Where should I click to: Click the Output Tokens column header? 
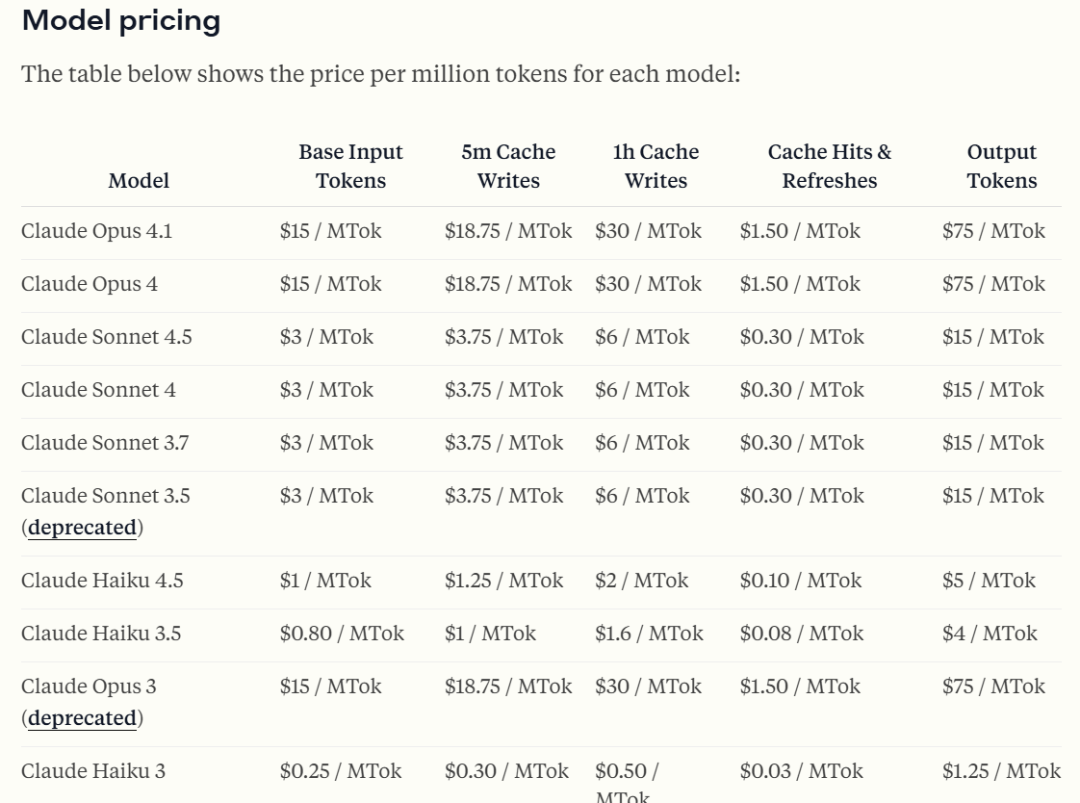[x=1001, y=166]
